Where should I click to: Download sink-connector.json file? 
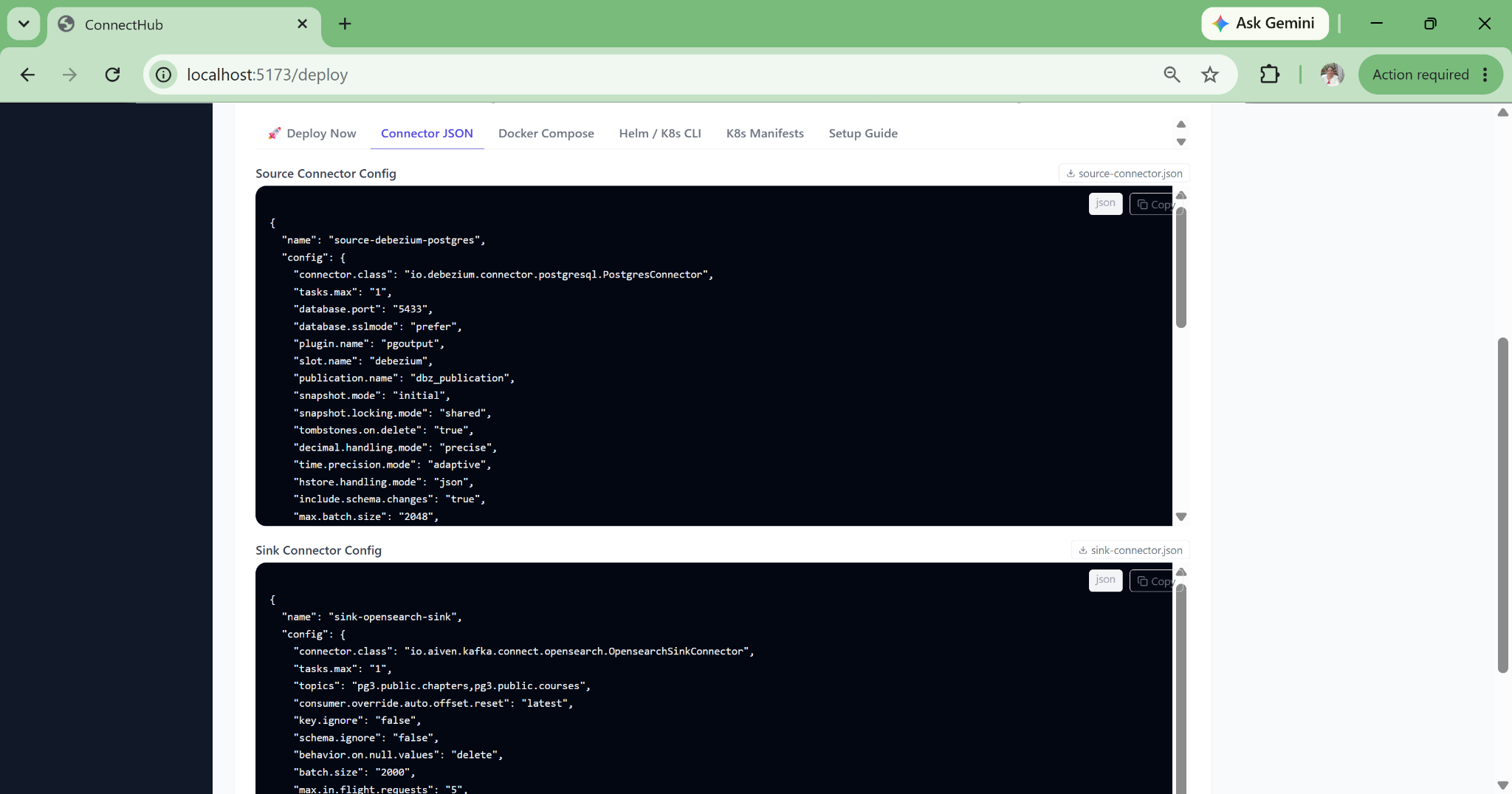(x=1130, y=550)
